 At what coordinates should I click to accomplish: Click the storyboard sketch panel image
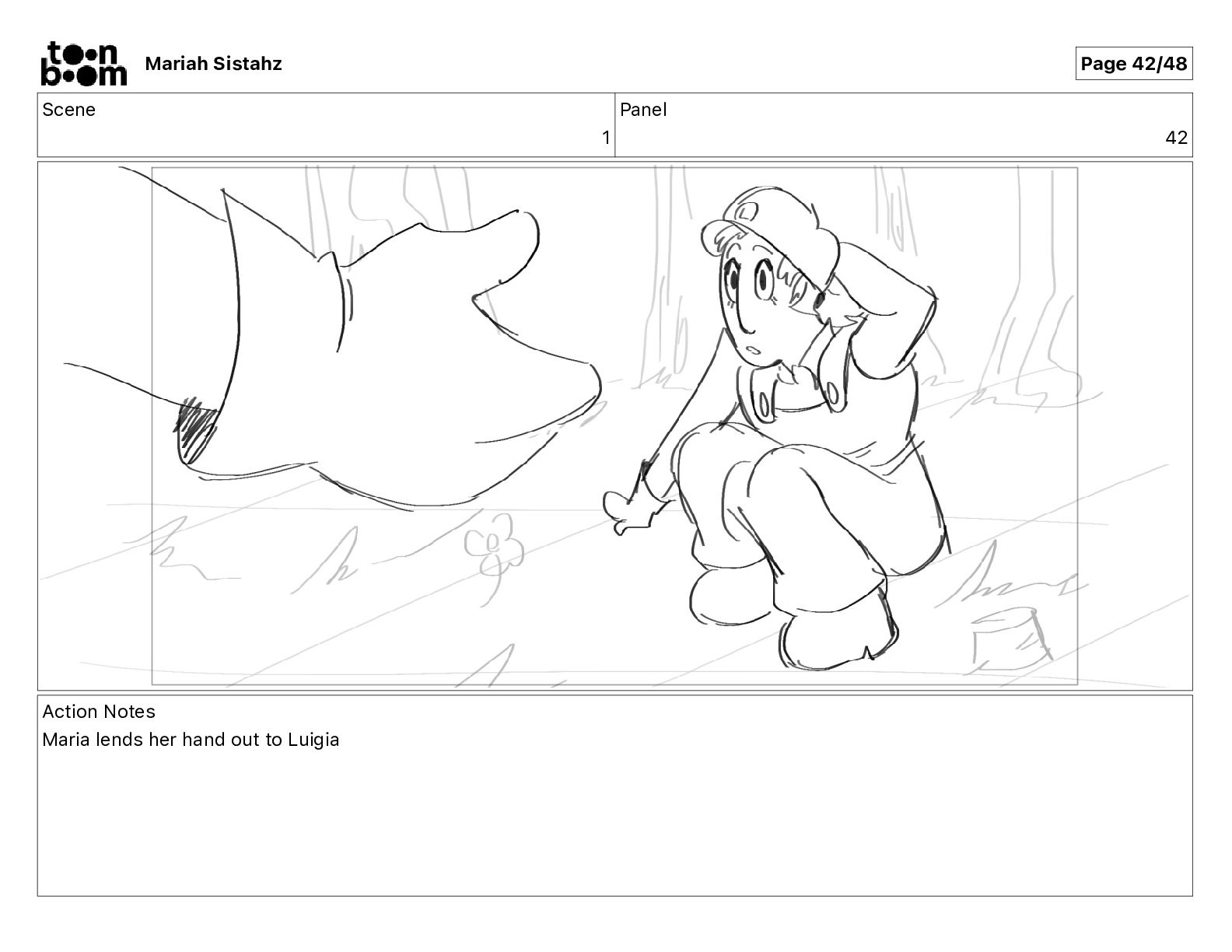coord(614,425)
